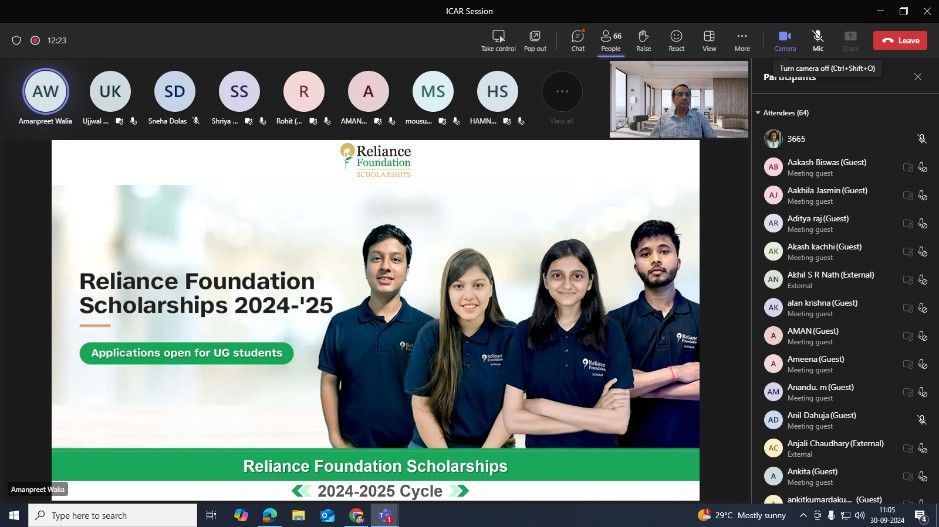Select AMAN's A avatar in the stage strip
The width and height of the screenshot is (939, 527).
368,92
